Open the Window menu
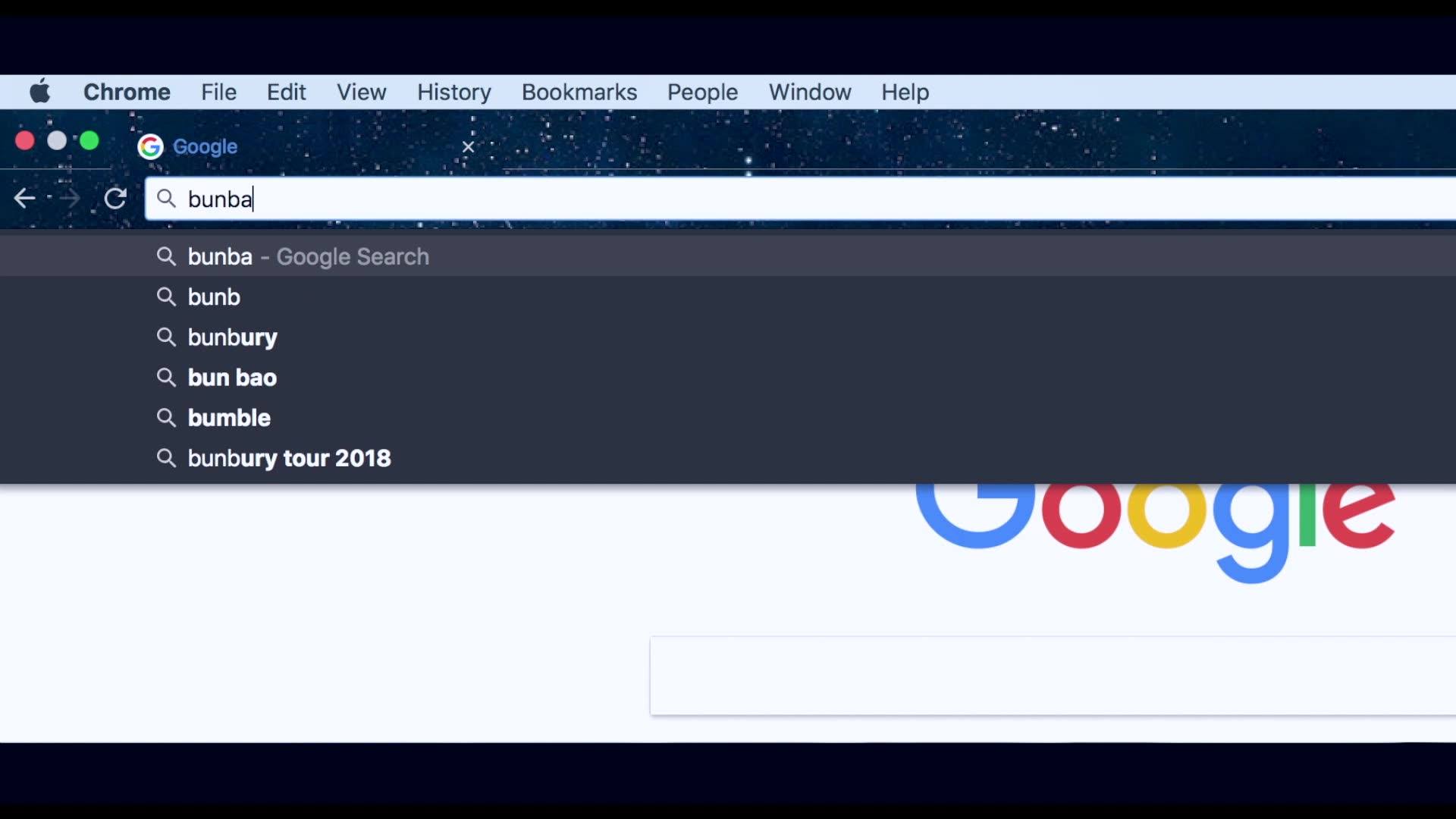This screenshot has width=1456, height=819. [x=809, y=92]
